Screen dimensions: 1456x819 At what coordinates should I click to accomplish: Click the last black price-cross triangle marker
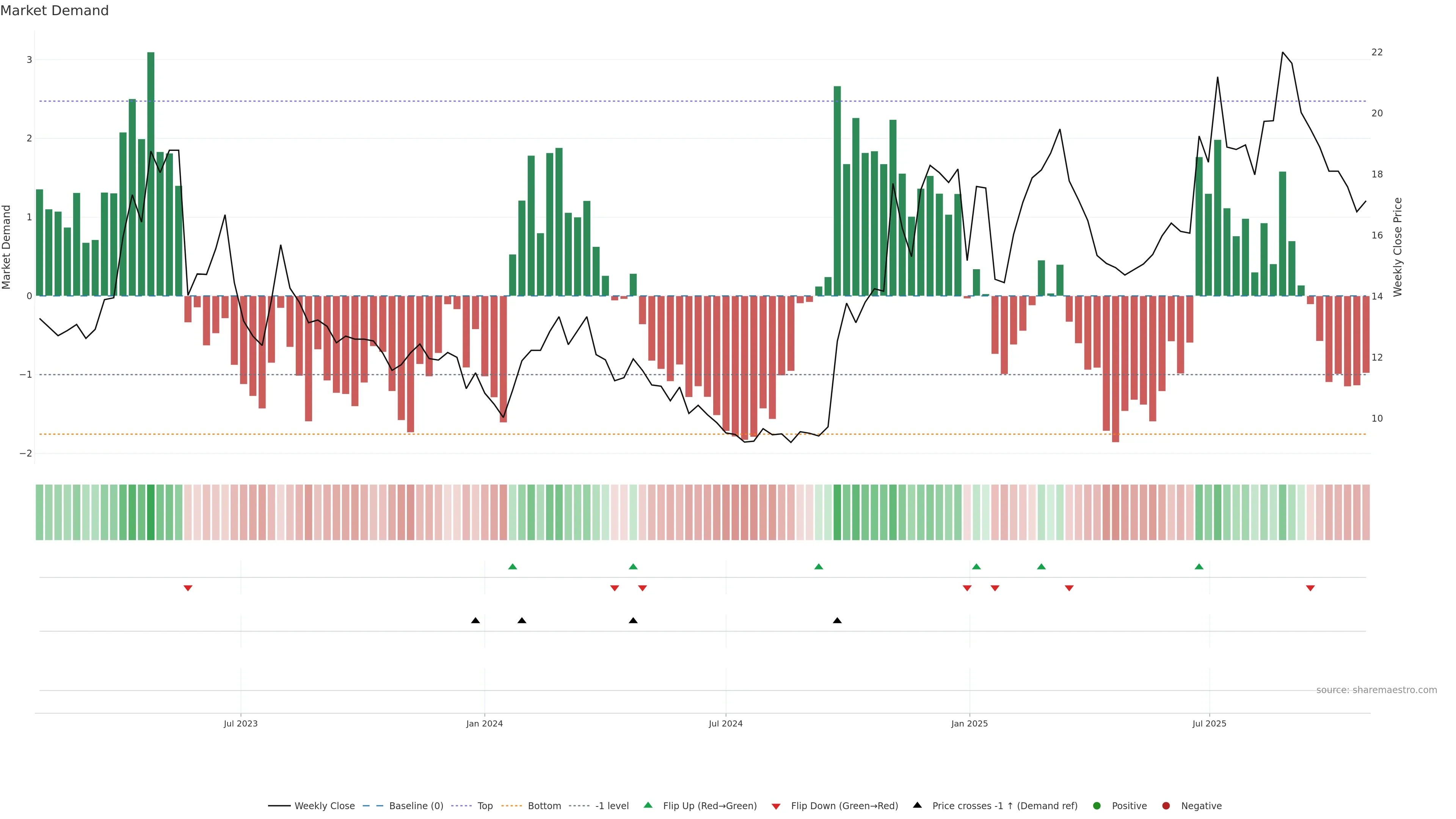coord(837,621)
